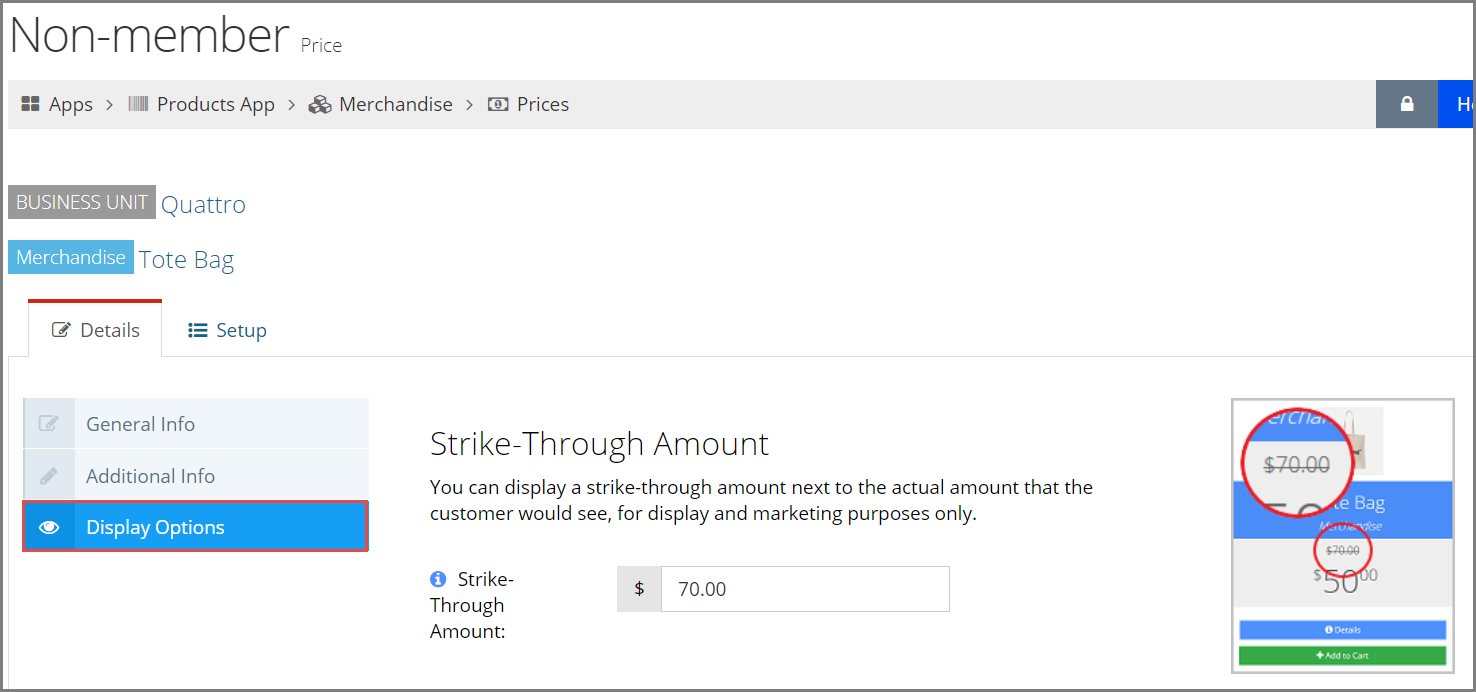Click the Prices money icon
The image size is (1476, 692).
498,104
